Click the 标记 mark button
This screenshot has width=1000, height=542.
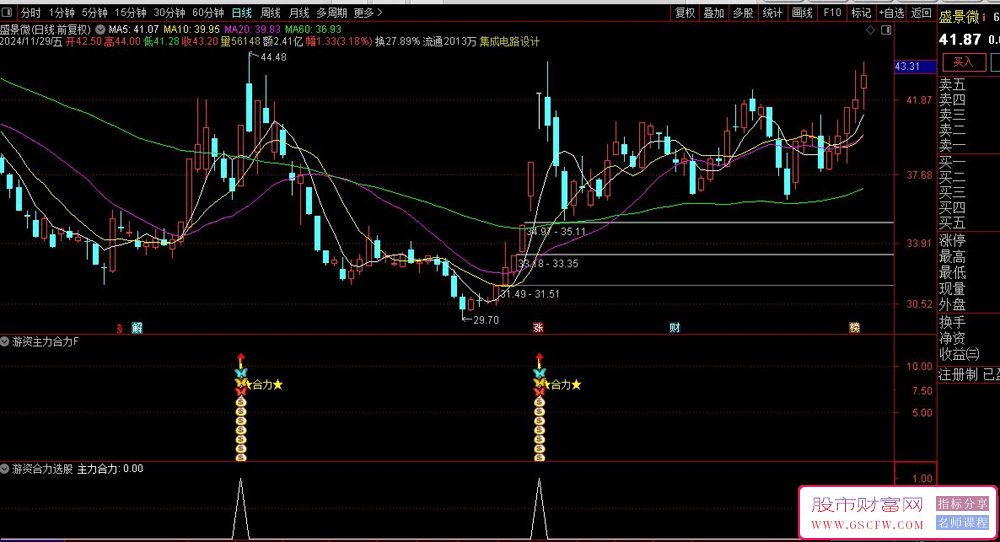tap(861, 13)
